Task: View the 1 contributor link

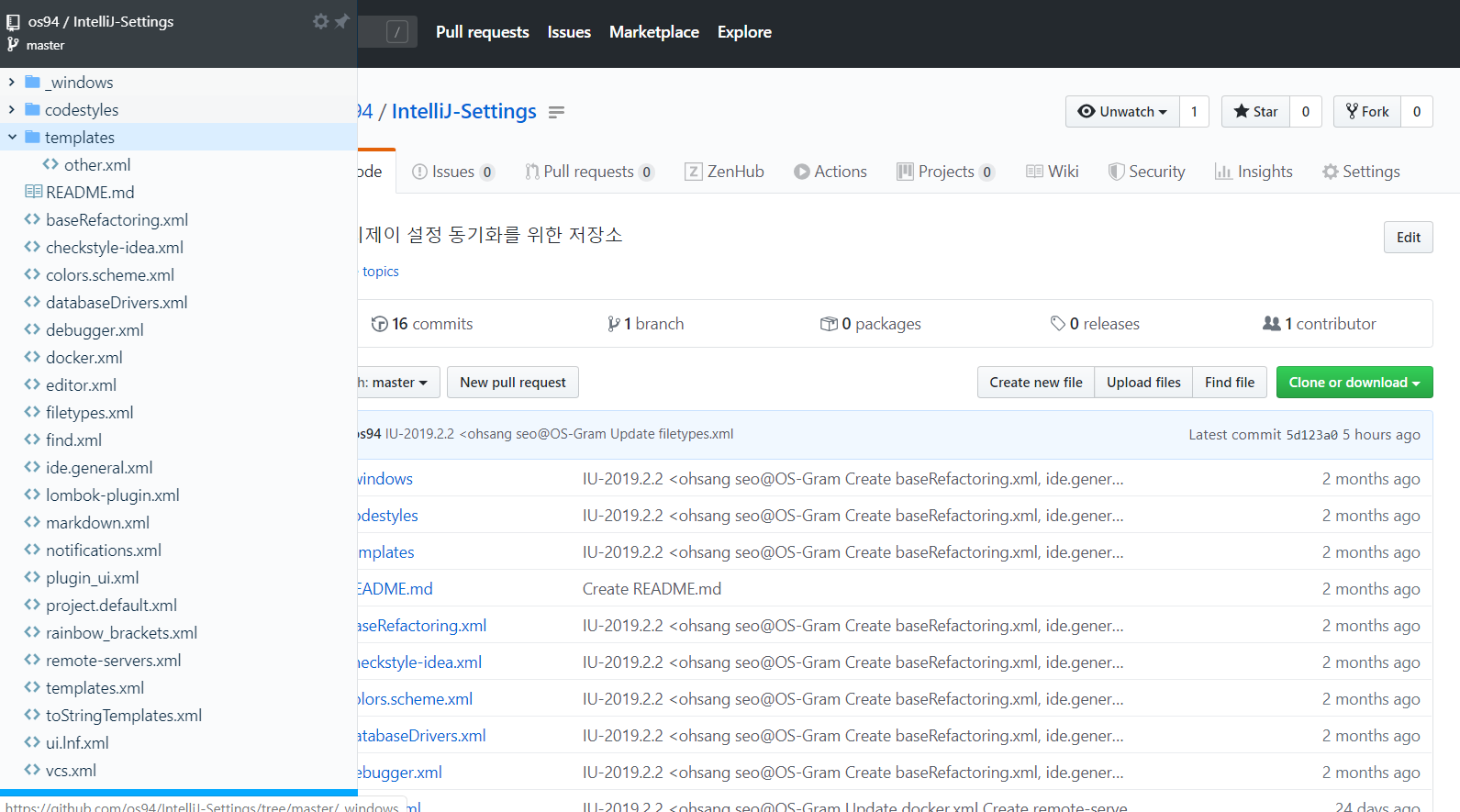Action: [x=1320, y=324]
